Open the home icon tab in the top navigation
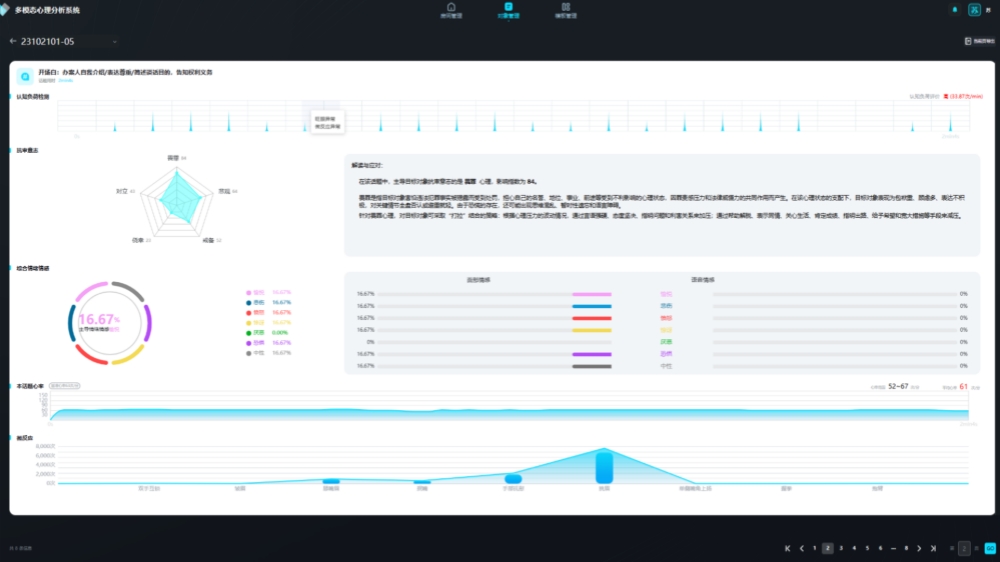Screen dimensions: 1000x562 pos(451,10)
